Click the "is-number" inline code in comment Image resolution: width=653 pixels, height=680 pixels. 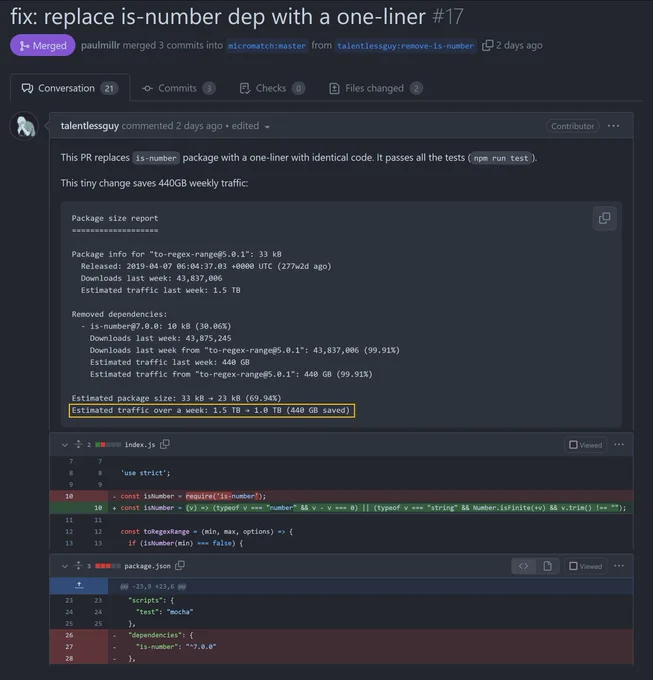click(x=156, y=158)
